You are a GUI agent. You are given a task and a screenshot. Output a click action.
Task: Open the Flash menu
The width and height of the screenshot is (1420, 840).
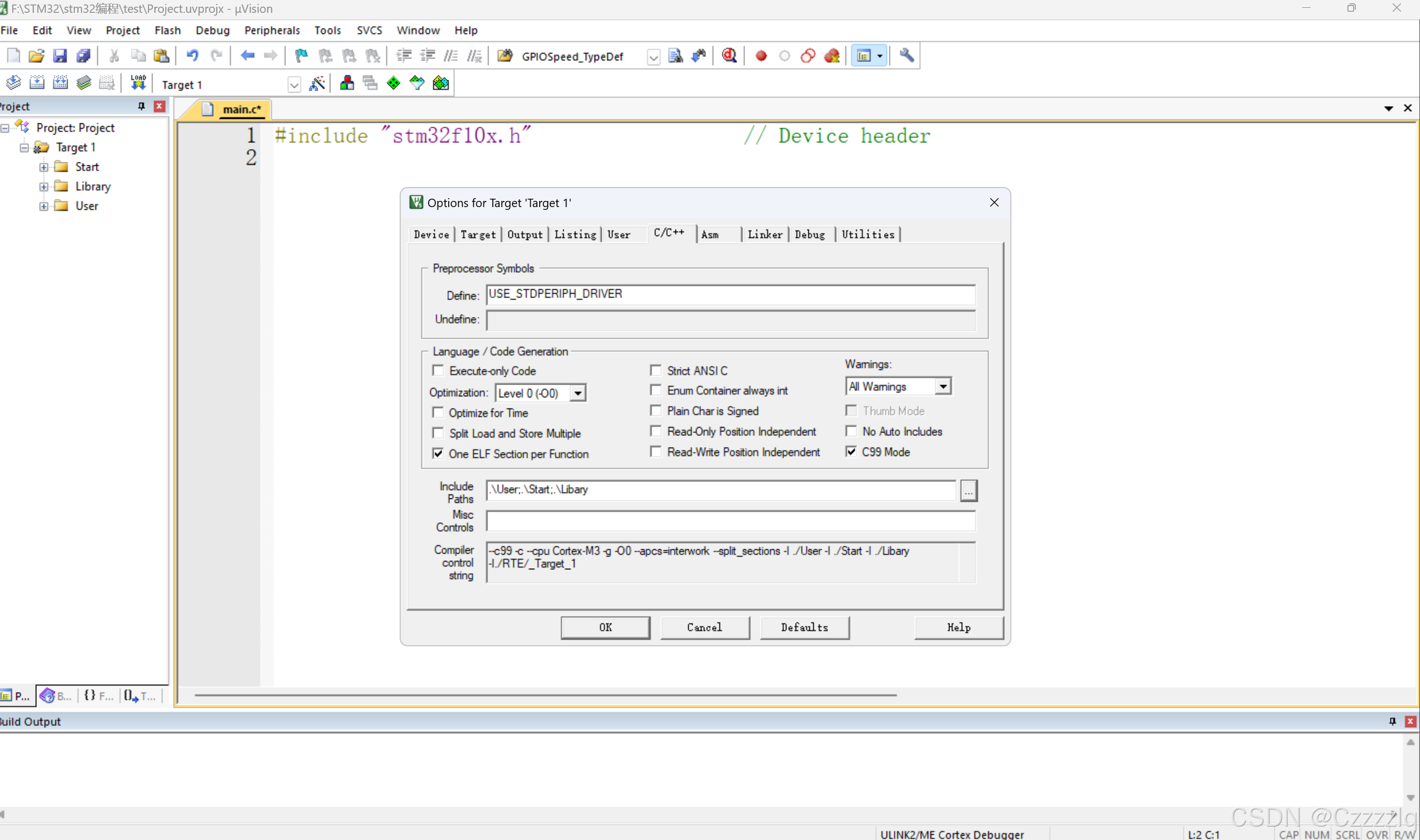167,30
